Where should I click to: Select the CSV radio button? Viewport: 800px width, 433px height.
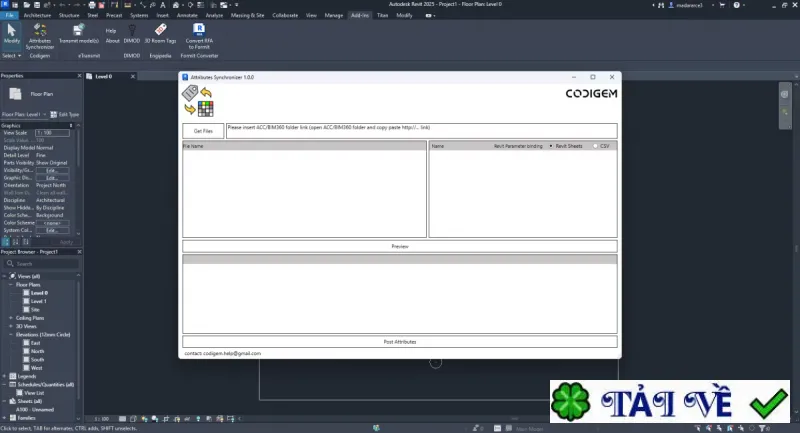point(595,146)
